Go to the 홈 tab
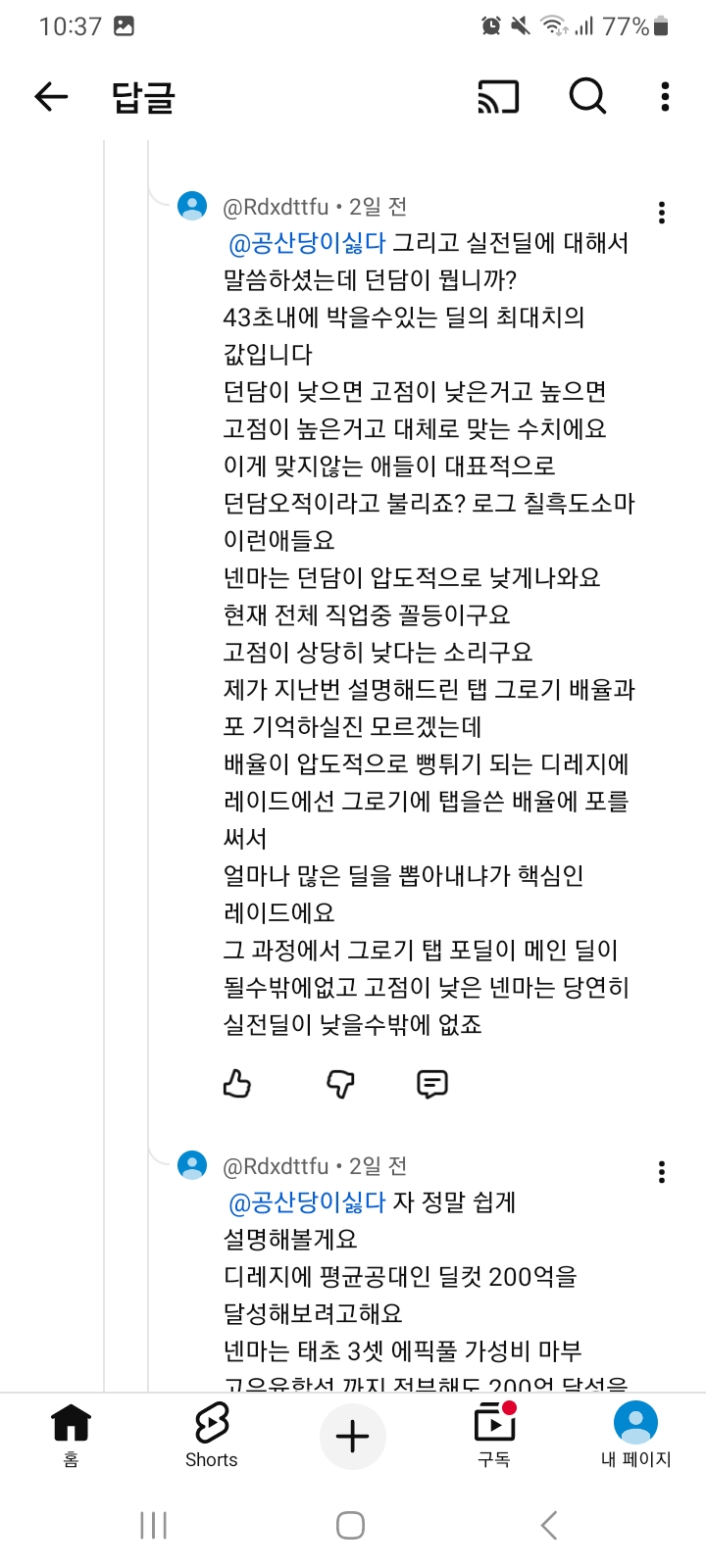This screenshot has height=1568, width=706. [x=71, y=1435]
